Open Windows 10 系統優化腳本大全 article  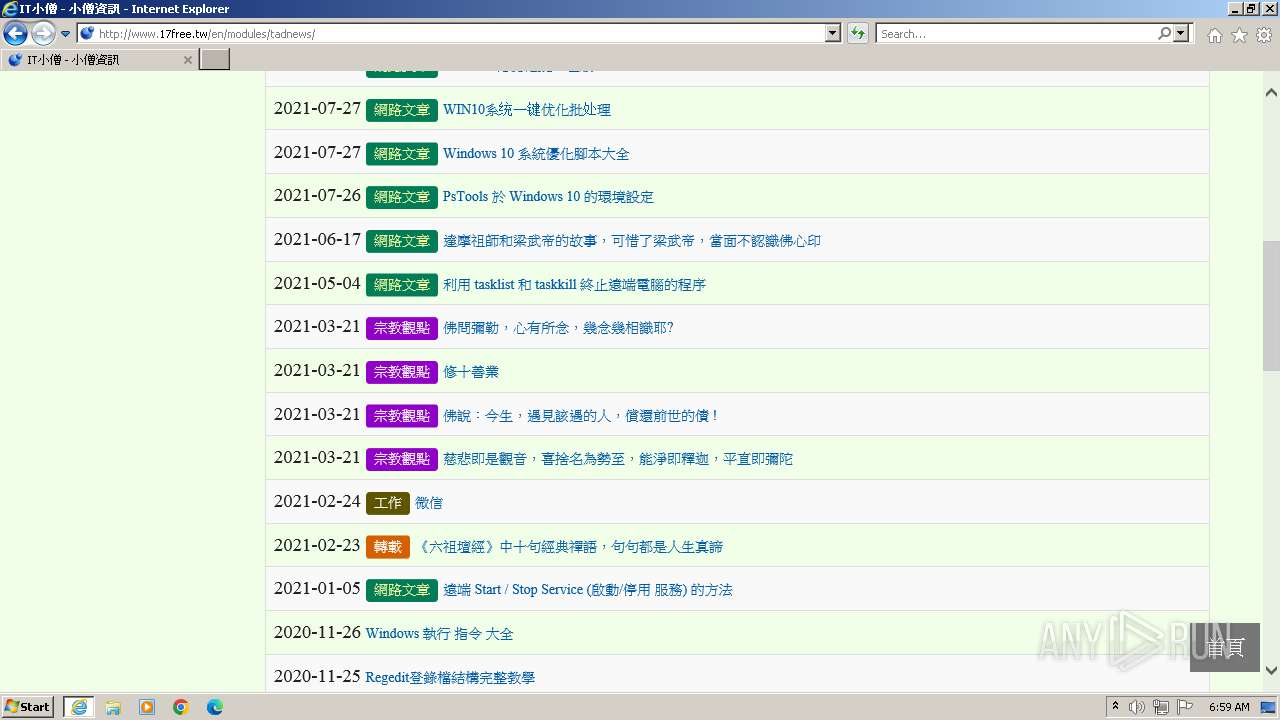tap(536, 154)
